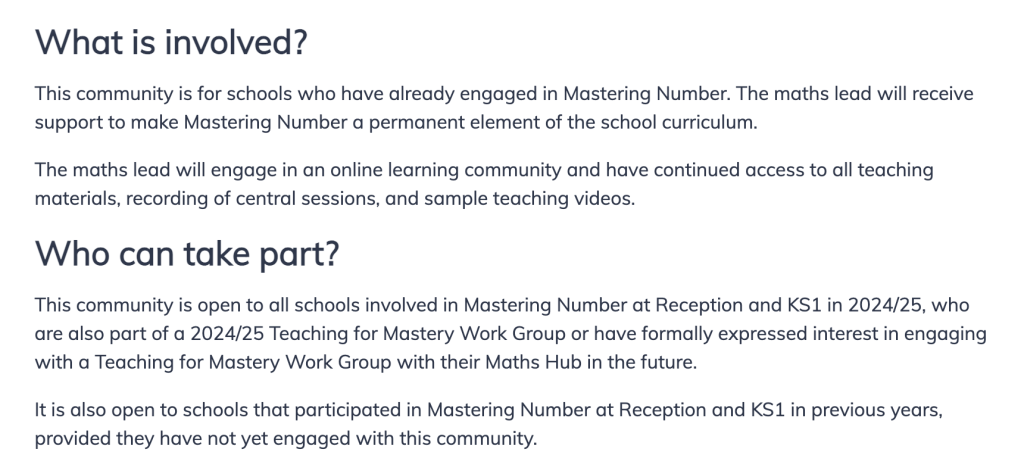Click the text 'provided they have not yet engaged'
Viewport: 1024px width, 474px height.
193,439
